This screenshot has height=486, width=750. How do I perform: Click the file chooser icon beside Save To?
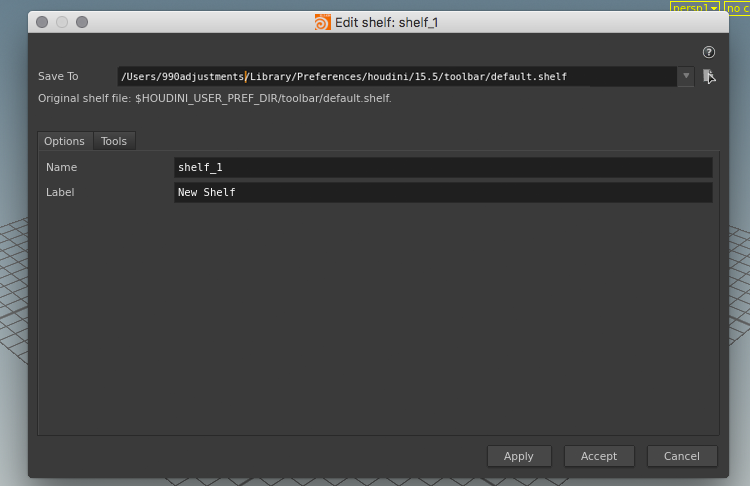(x=709, y=77)
